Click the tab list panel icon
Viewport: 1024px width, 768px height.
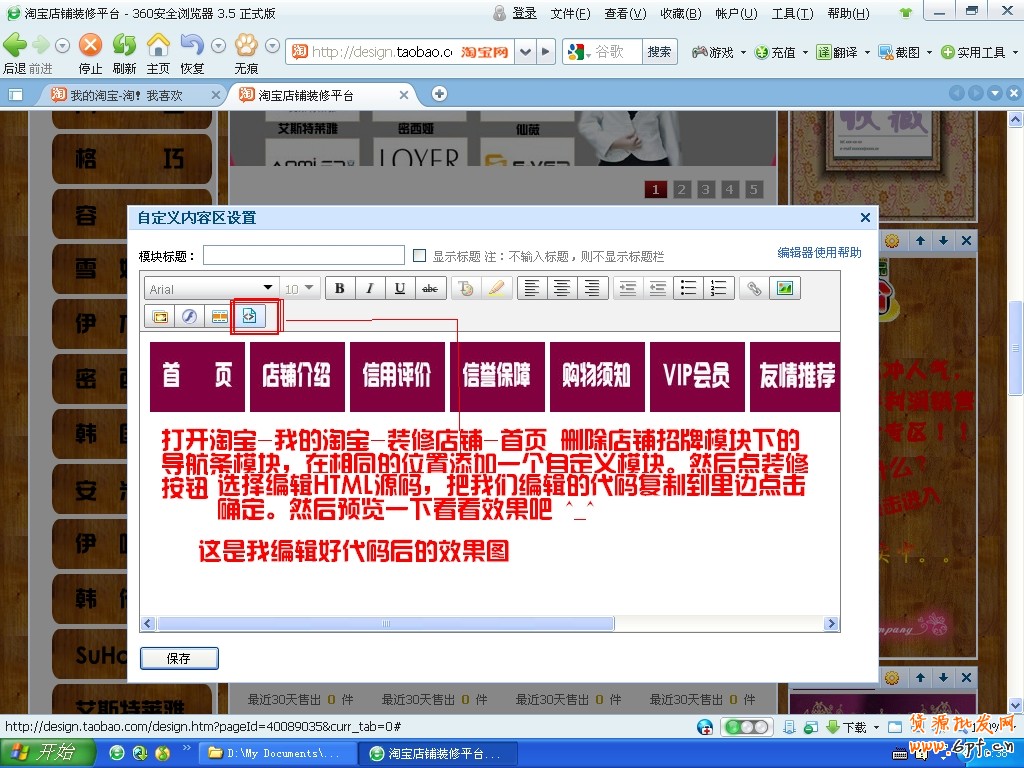coord(16,95)
